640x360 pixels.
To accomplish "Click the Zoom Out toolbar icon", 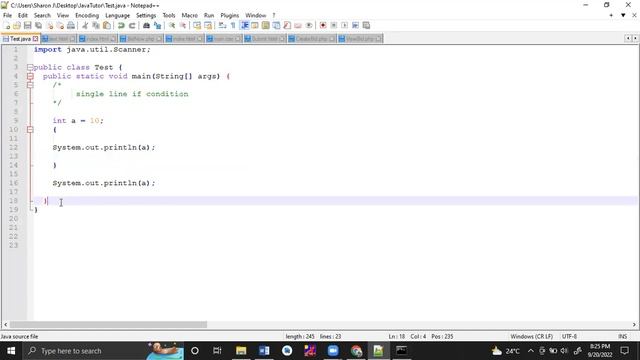I will point(182,26).
